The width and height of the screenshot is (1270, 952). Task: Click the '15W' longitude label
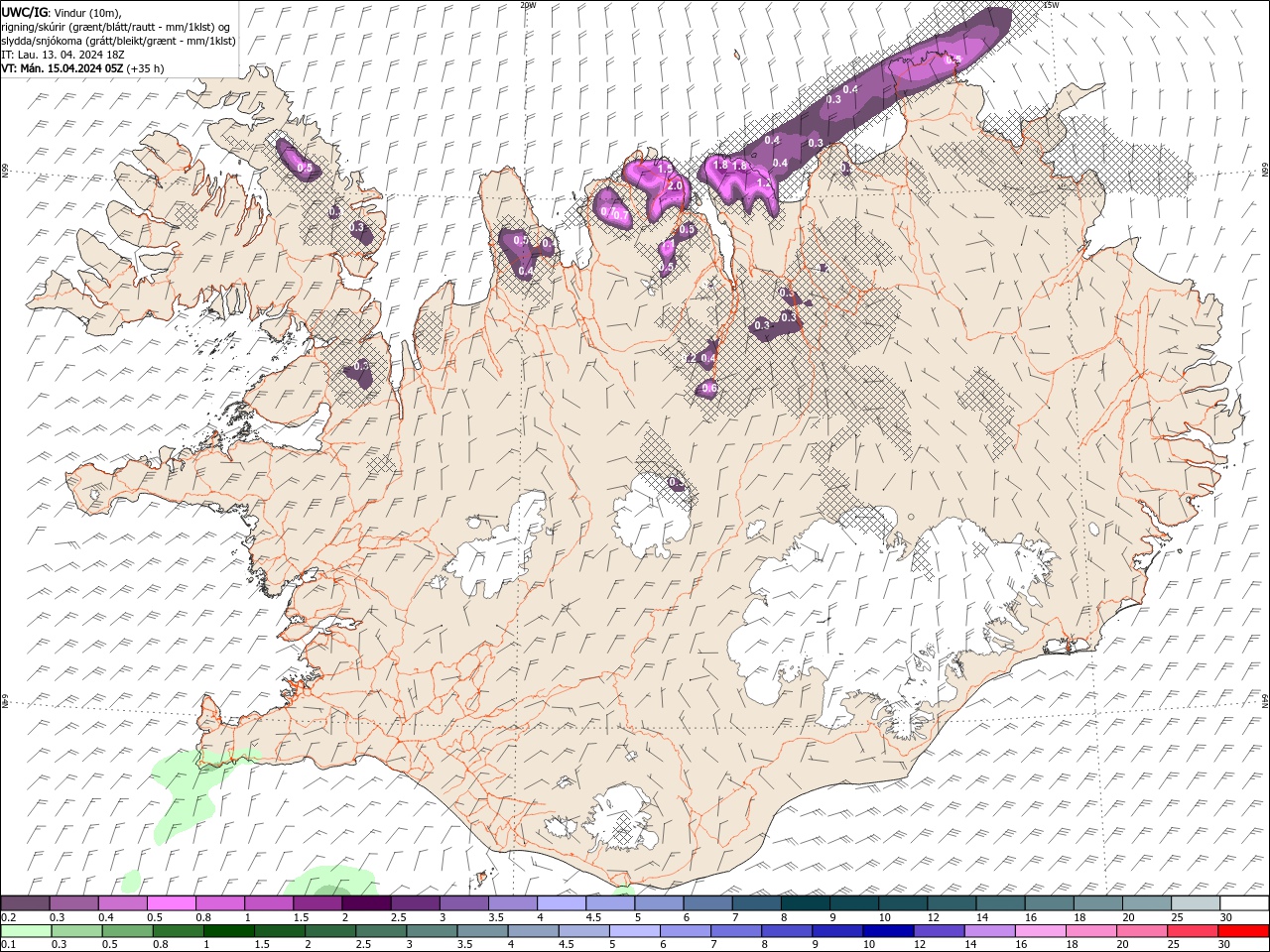point(1051,5)
